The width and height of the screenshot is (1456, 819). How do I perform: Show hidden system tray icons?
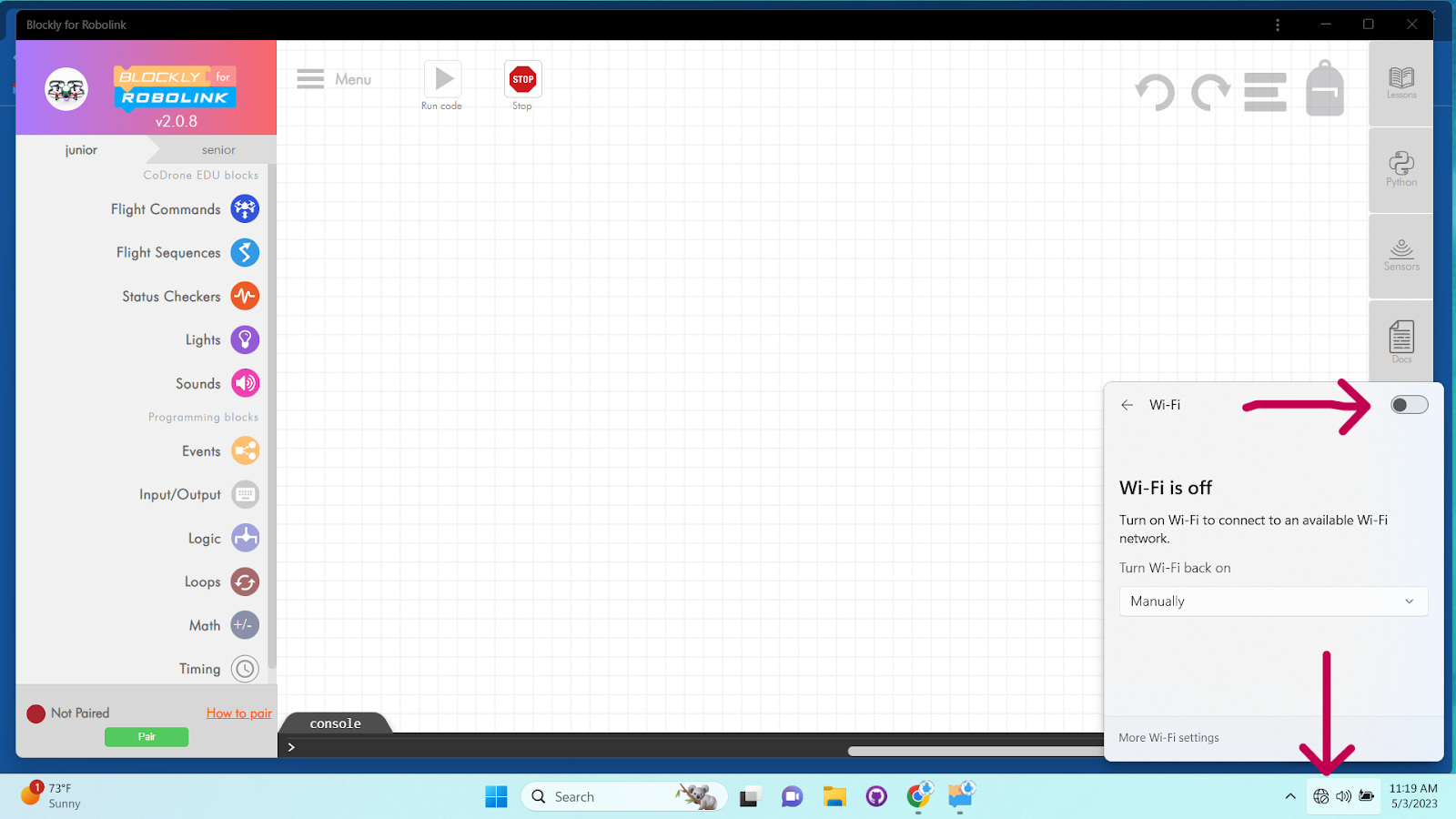(x=1290, y=797)
